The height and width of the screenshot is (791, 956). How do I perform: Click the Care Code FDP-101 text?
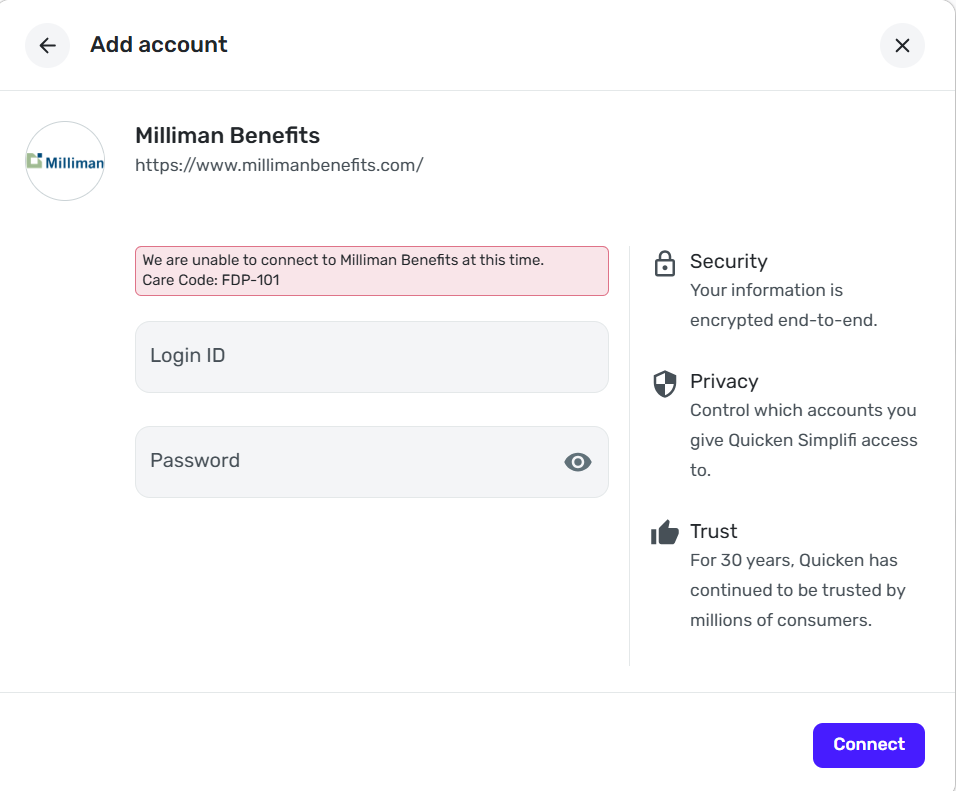click(211, 280)
